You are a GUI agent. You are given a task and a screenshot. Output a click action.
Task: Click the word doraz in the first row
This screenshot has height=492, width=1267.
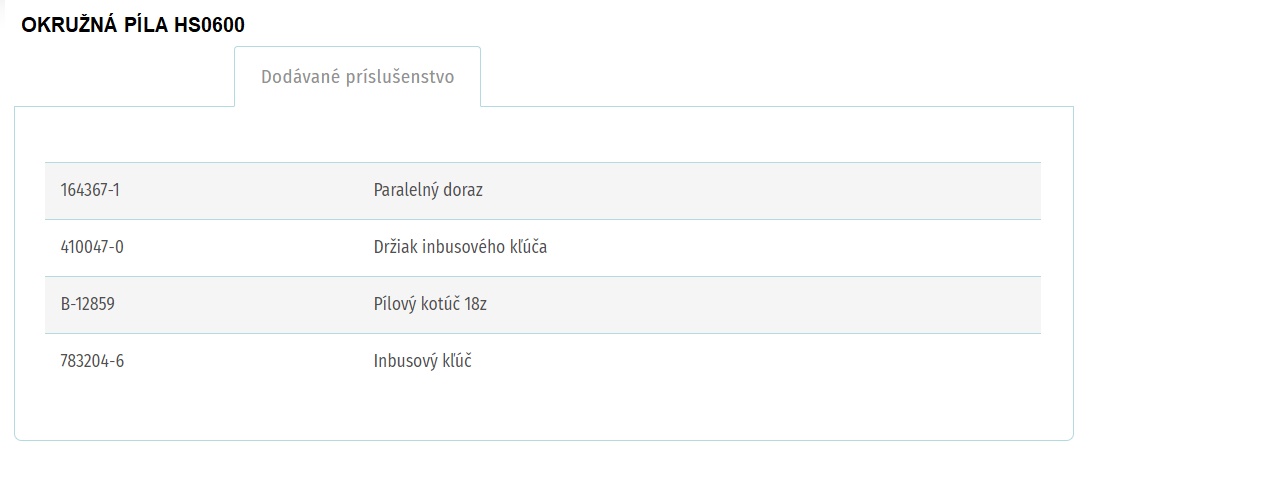(462, 190)
